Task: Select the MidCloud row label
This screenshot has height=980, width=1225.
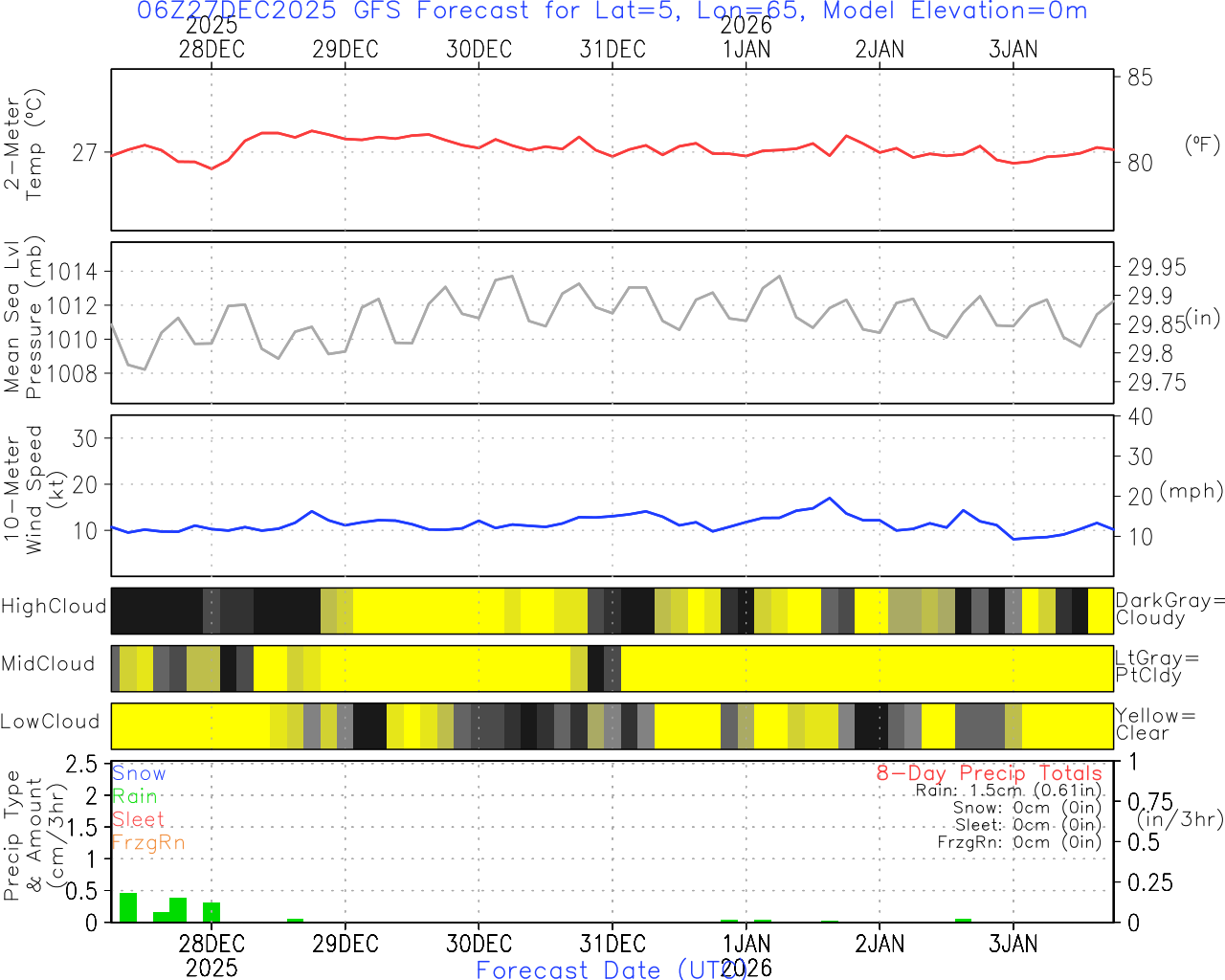Action: click(48, 664)
